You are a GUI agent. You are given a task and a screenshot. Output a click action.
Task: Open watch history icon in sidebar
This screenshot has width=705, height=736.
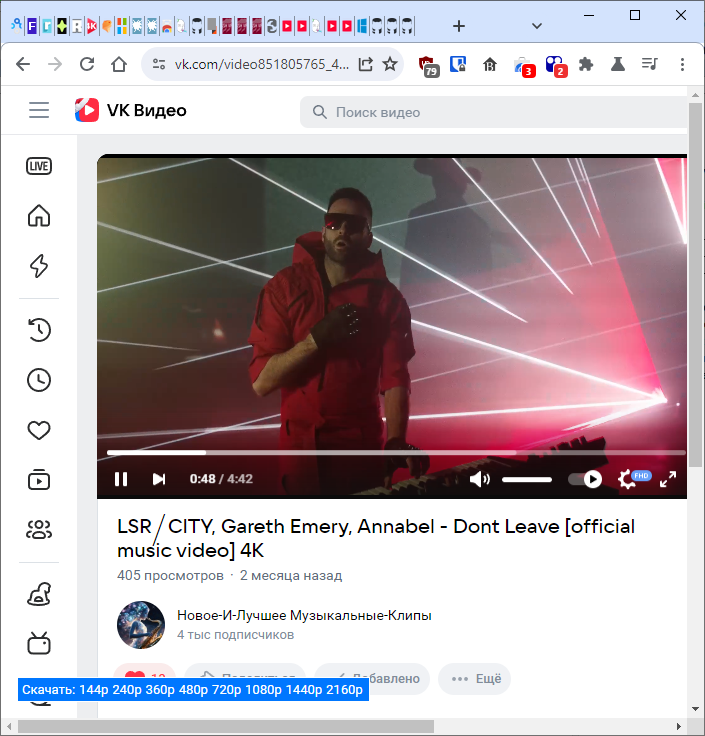[x=39, y=330]
